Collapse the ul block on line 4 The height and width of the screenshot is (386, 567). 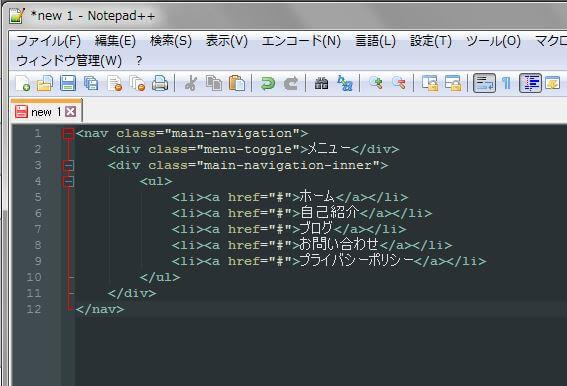(x=68, y=182)
